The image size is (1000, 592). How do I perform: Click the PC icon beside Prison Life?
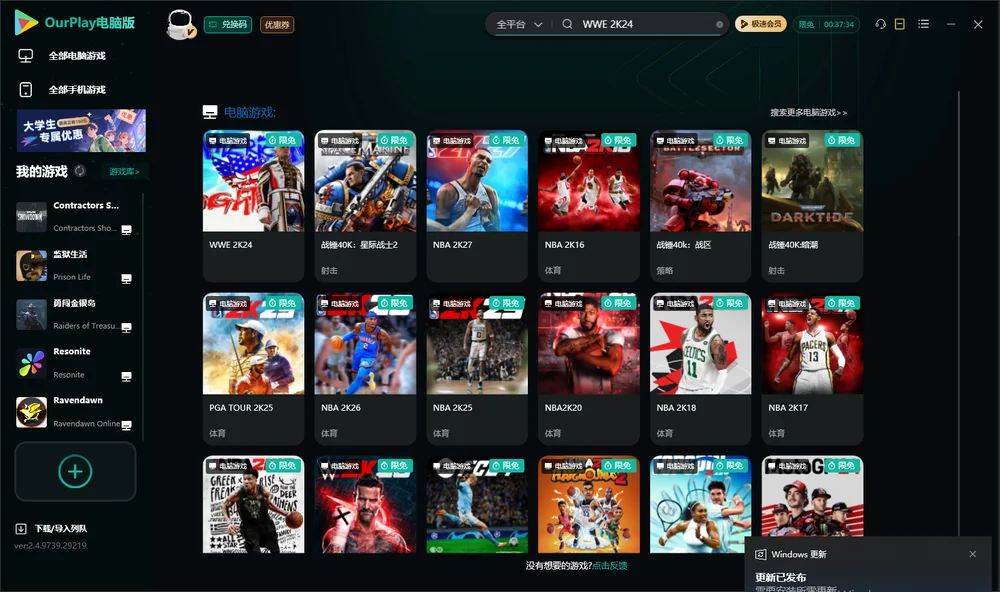pos(126,279)
